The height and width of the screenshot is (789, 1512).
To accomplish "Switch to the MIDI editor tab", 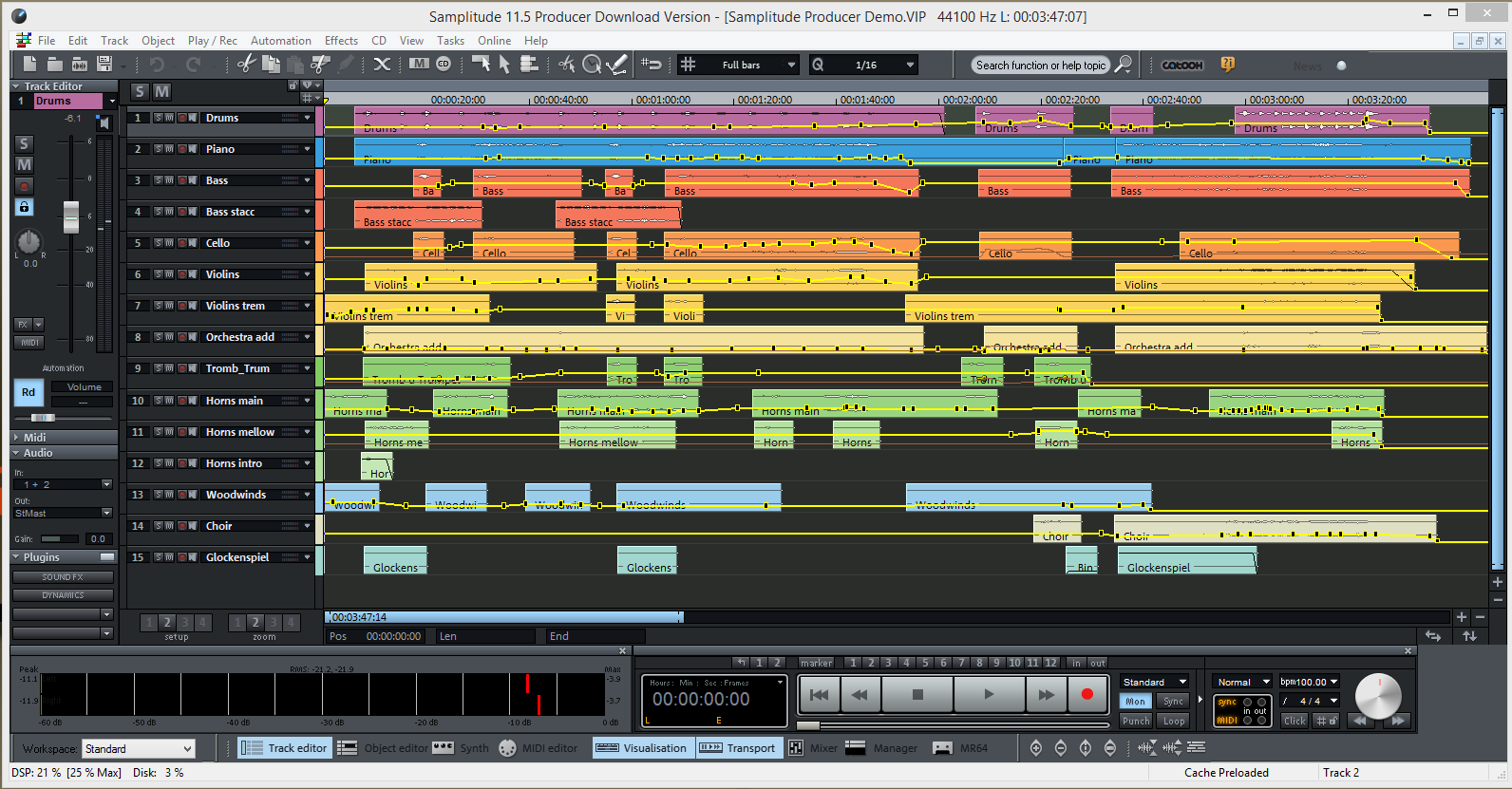I will [x=538, y=748].
